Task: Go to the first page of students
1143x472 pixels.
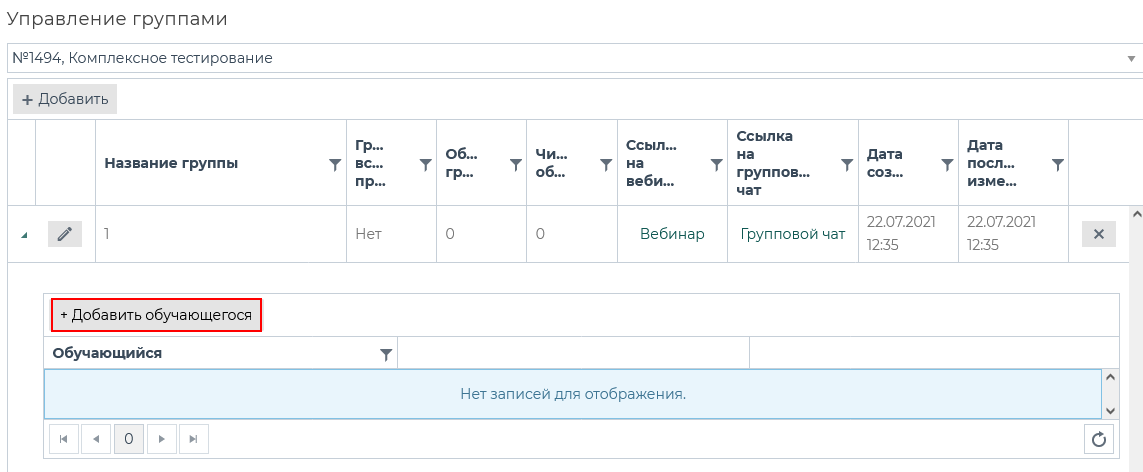Action: pyautogui.click(x=64, y=439)
